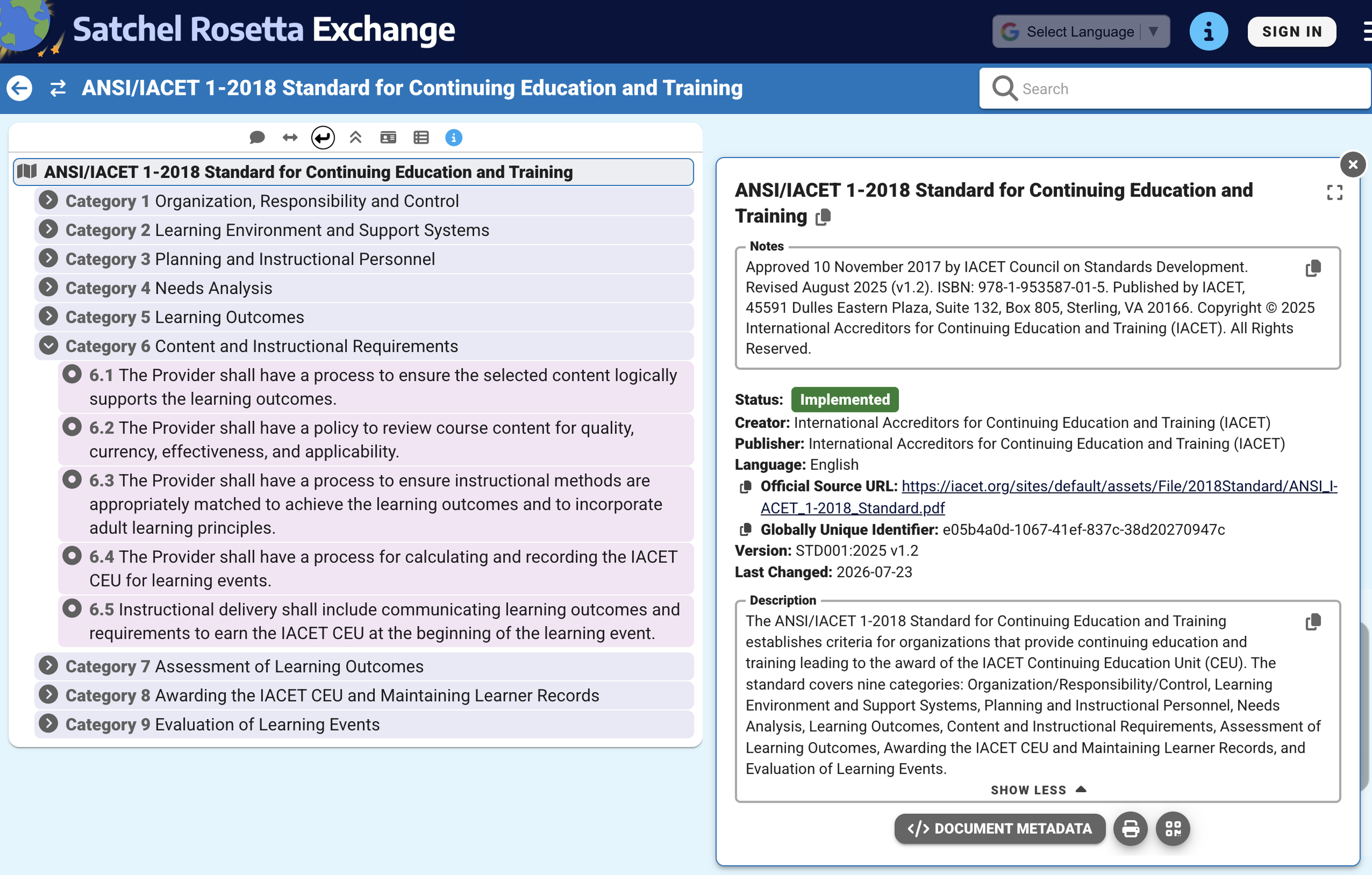1372x875 pixels.
Task: Click the bullet icon for item 6.5
Action: point(72,608)
